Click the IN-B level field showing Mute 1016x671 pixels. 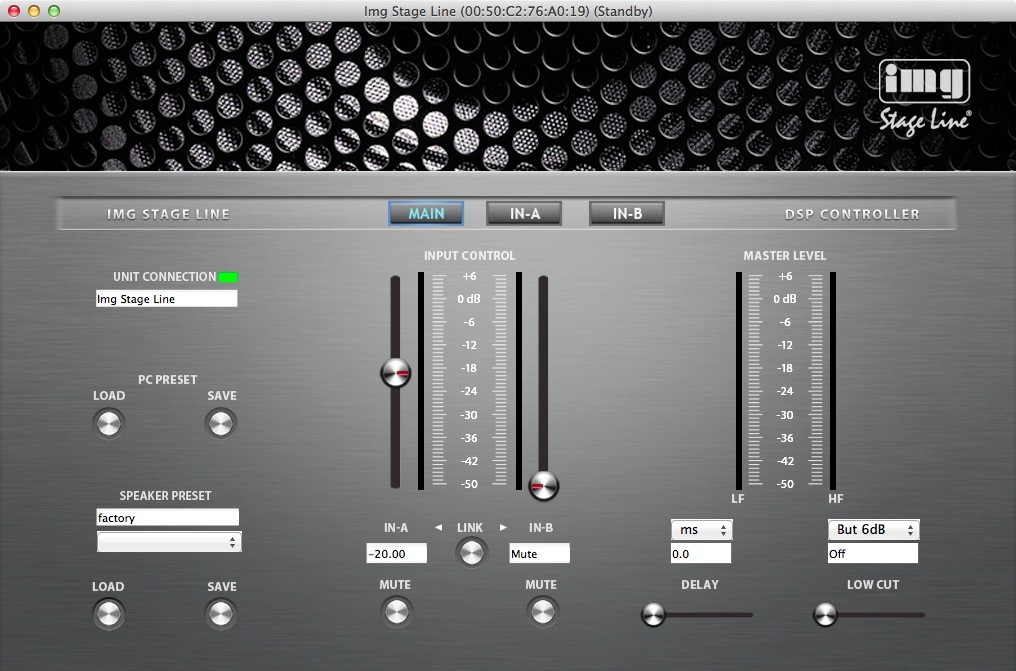pyautogui.click(x=539, y=554)
